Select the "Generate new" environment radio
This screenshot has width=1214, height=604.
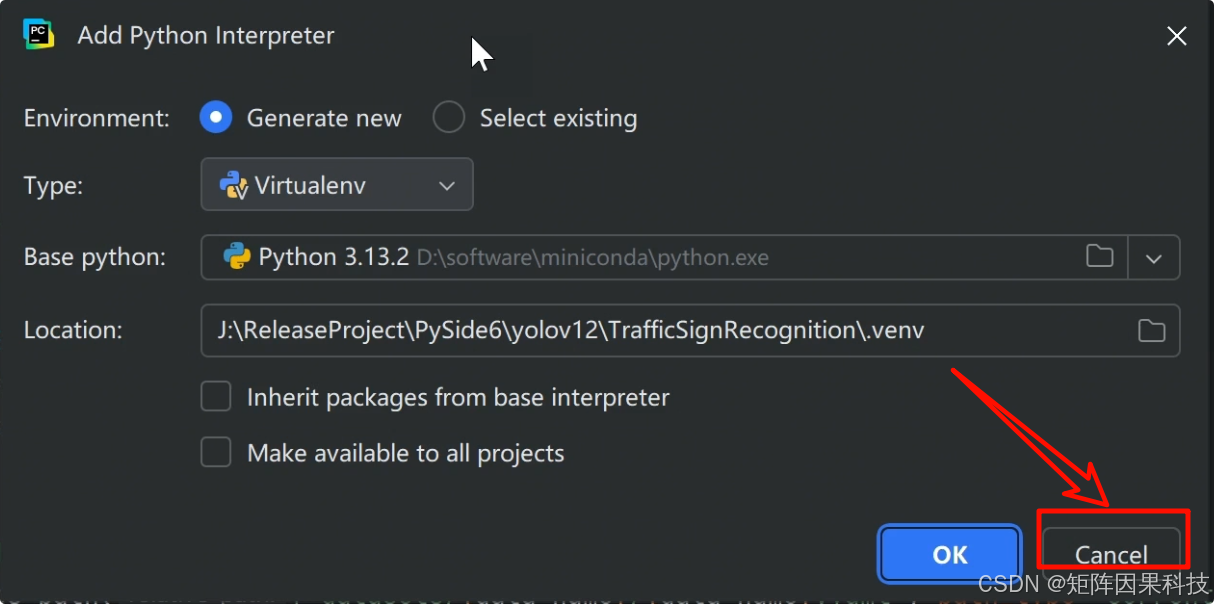[x=216, y=118]
